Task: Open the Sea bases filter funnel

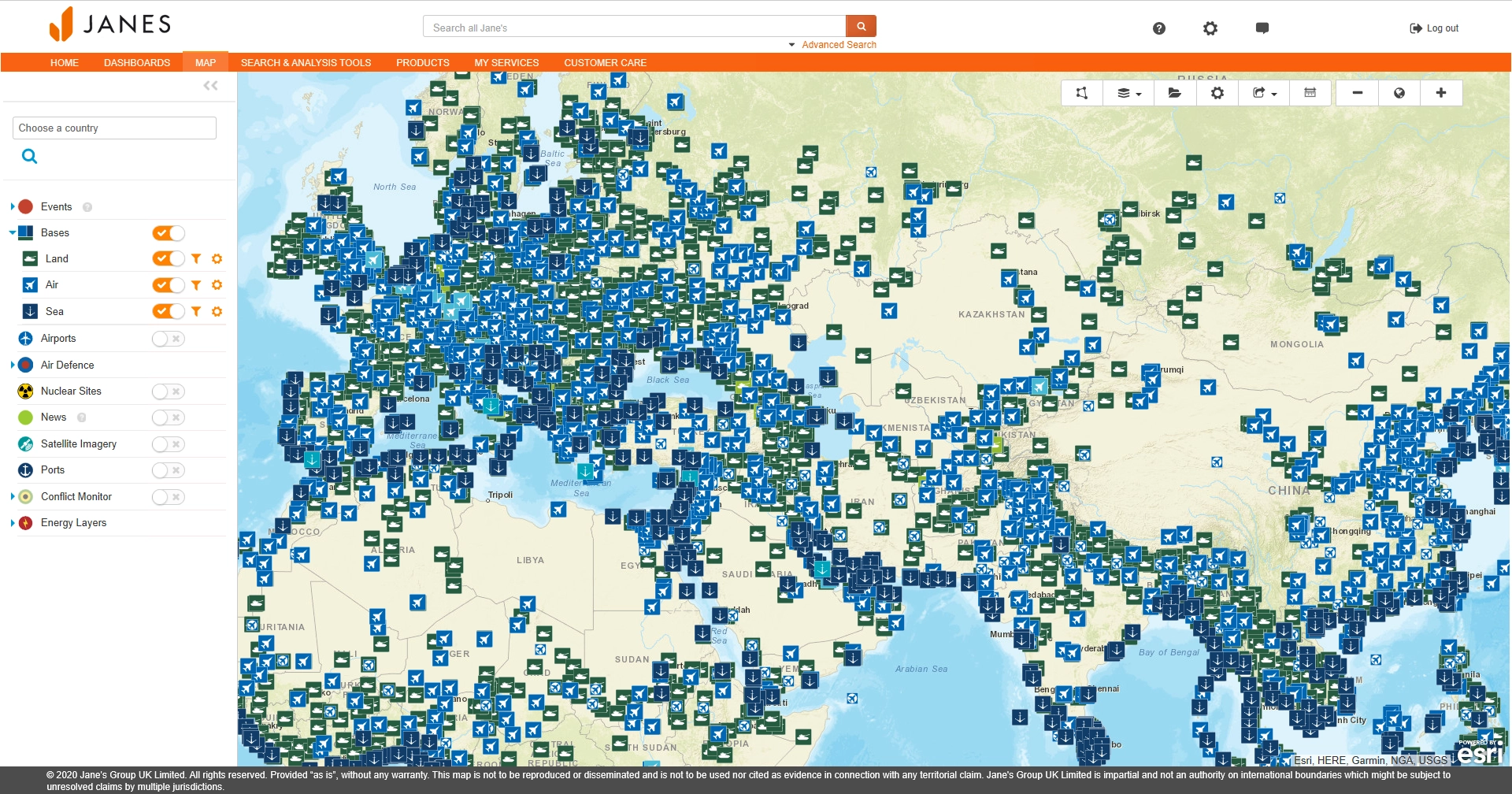Action: (x=196, y=311)
